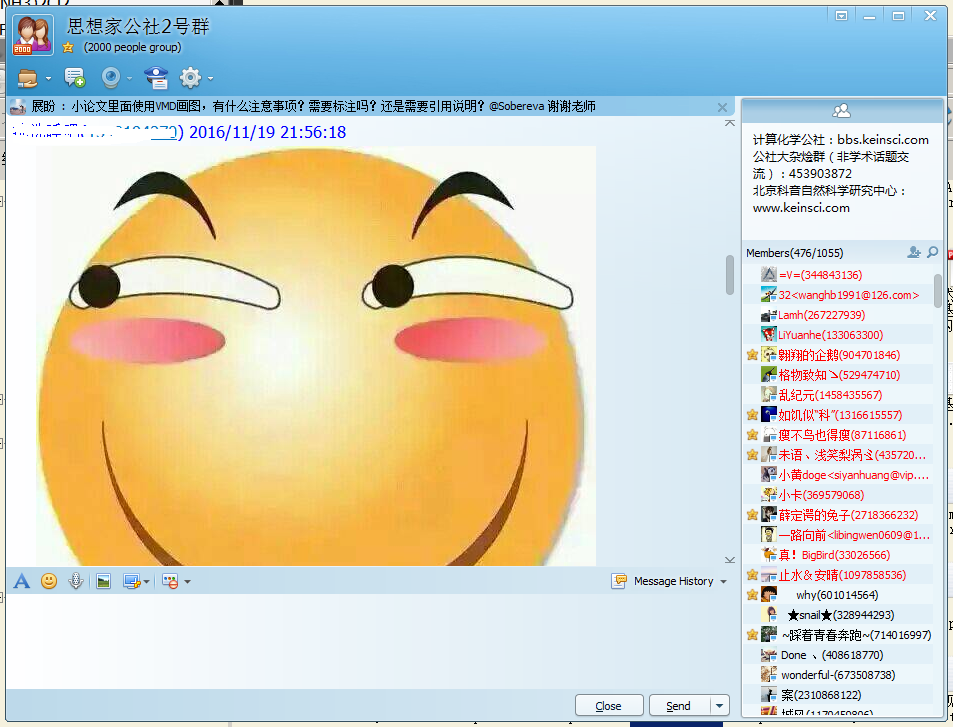Start a video call with webcam icon
This screenshot has width=953, height=727.
[111, 78]
